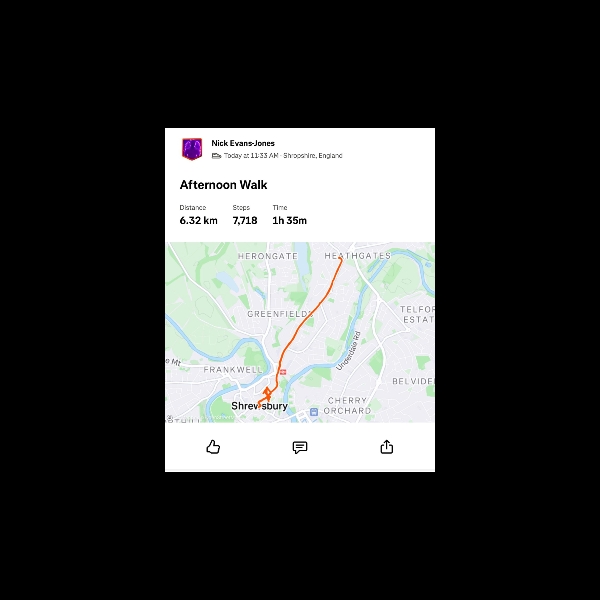Select the 7,718 steps stat

point(245,220)
